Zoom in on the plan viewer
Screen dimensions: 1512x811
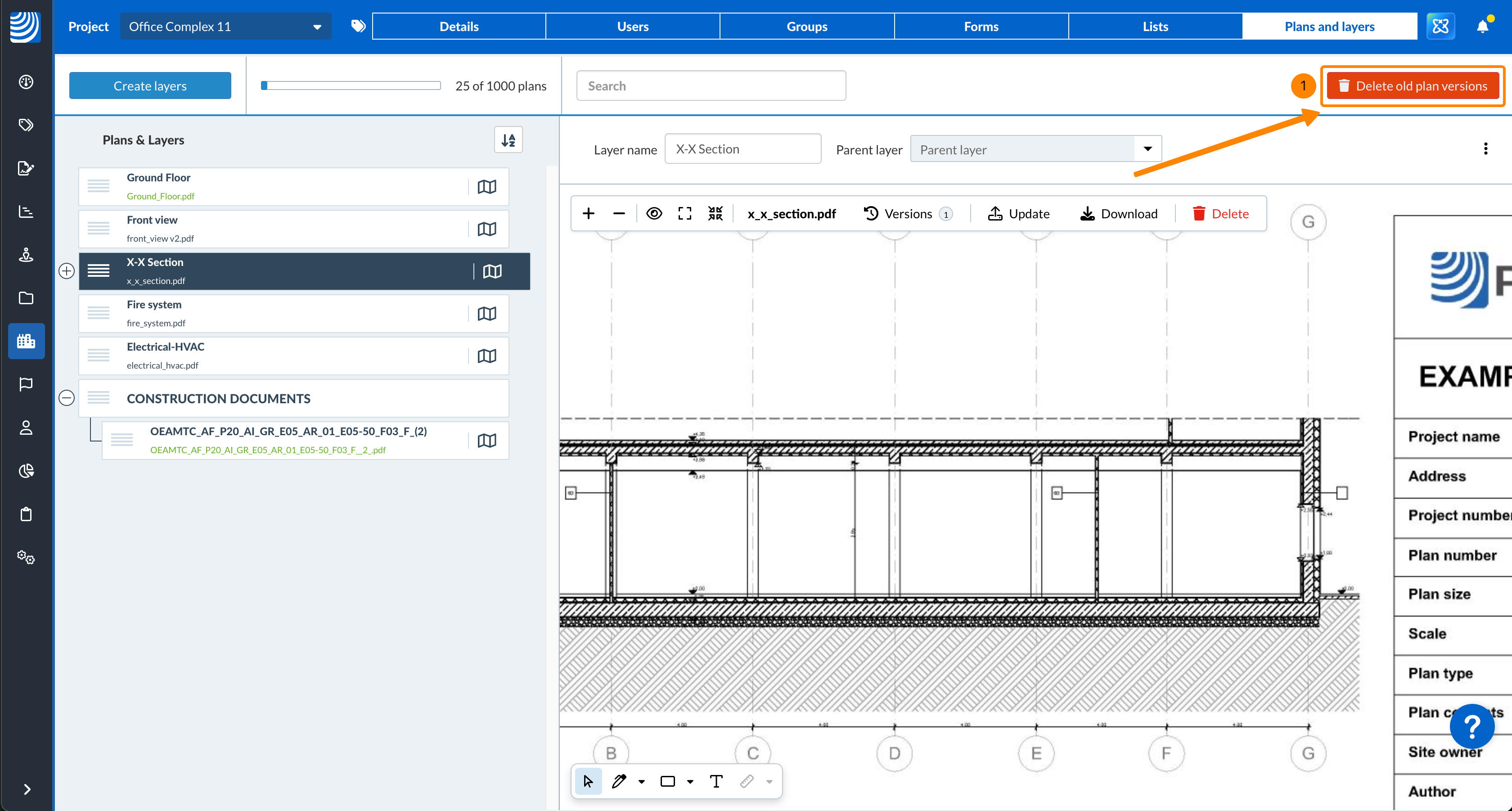588,214
